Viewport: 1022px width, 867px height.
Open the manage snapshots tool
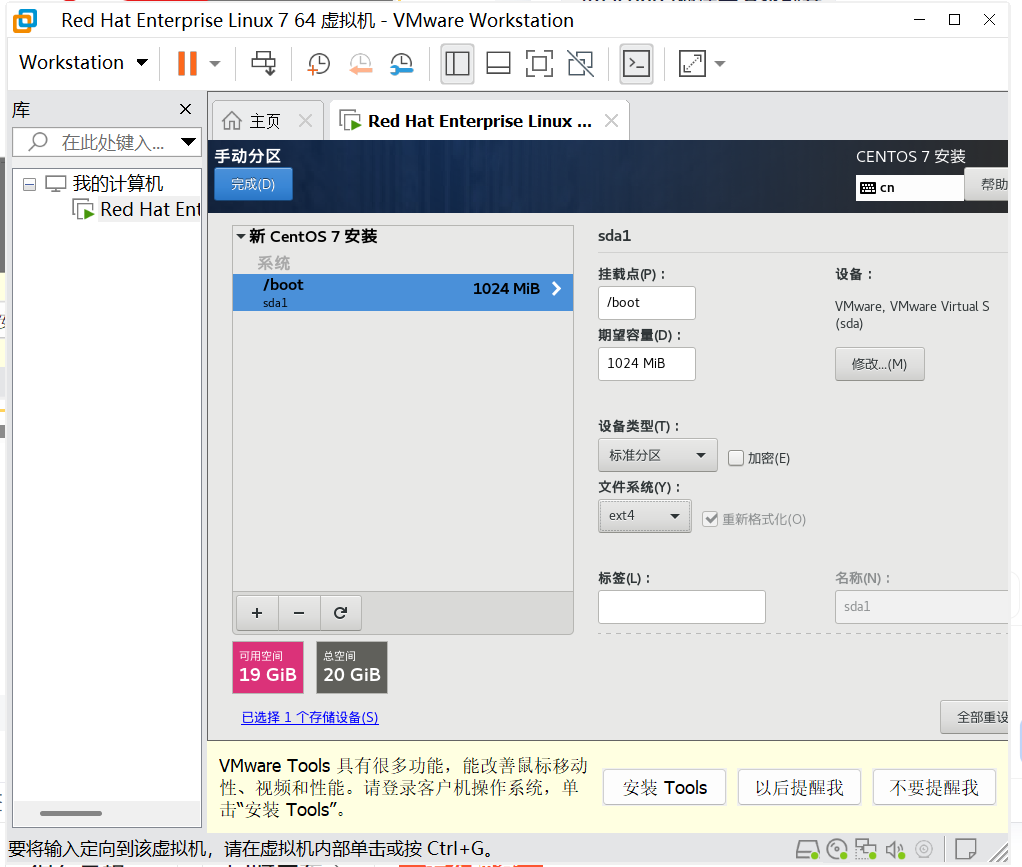tap(402, 63)
